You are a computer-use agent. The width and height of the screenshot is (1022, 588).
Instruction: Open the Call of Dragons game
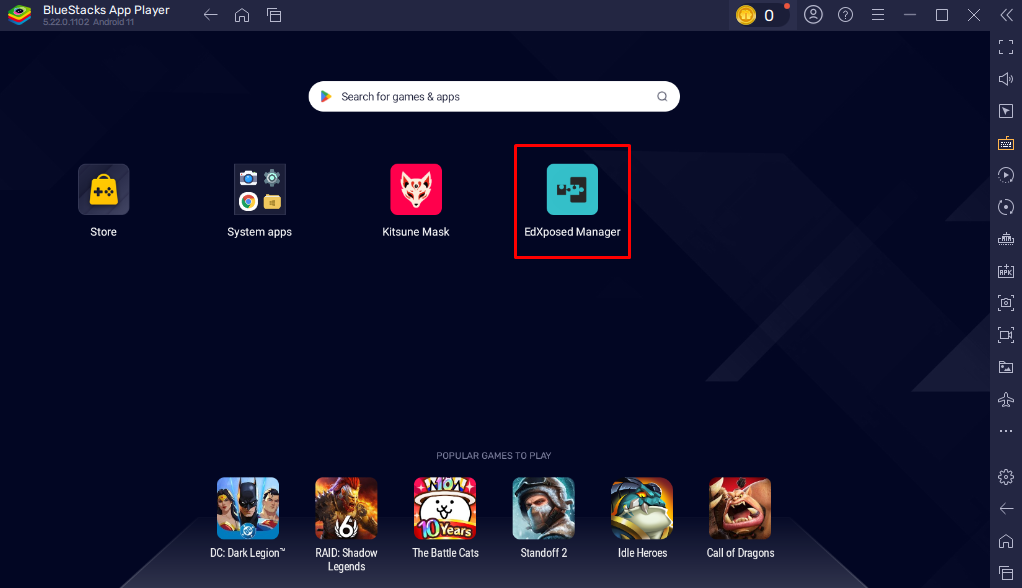pos(740,508)
